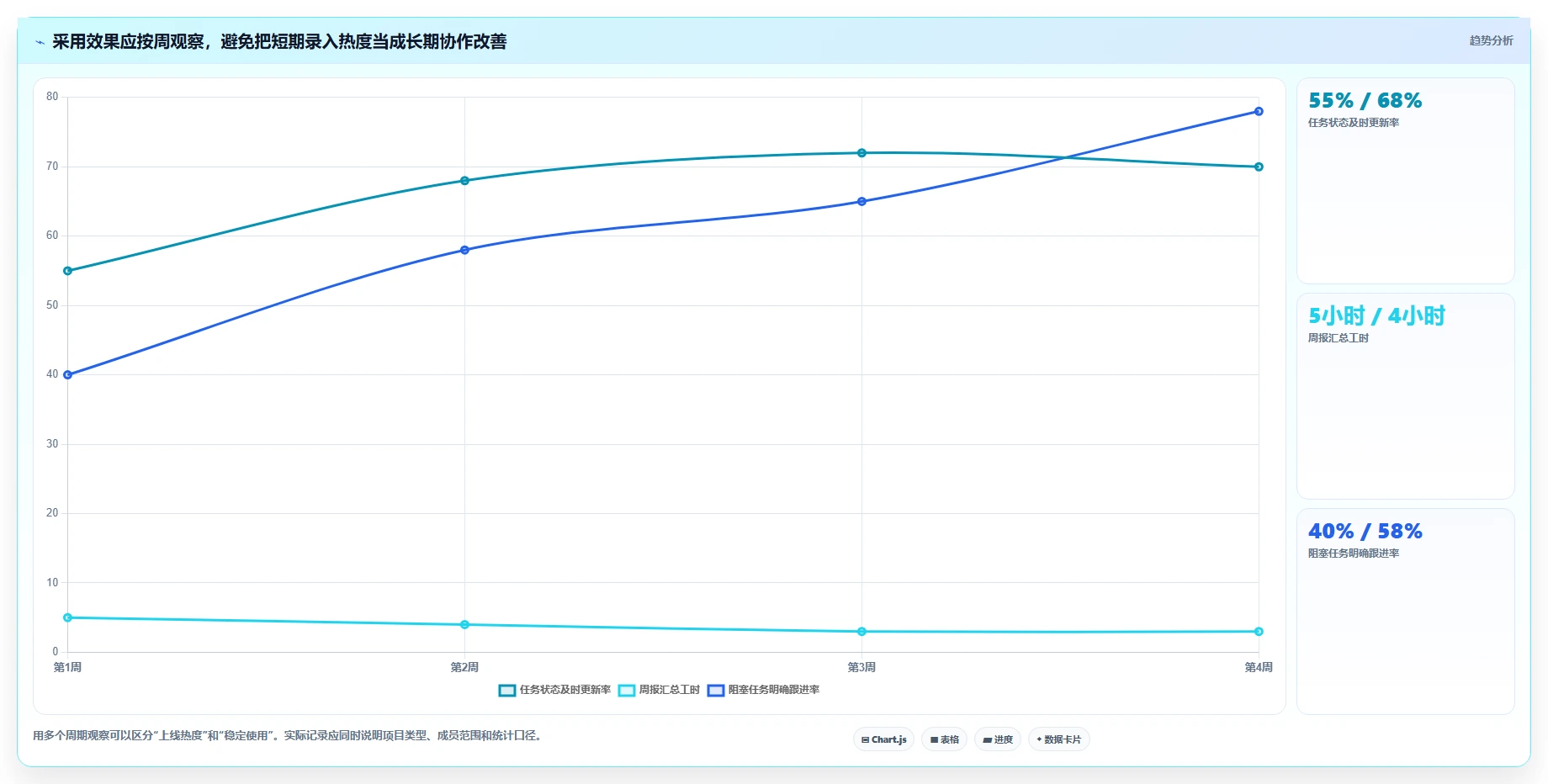Click 第4周 data point of 周报汇总工时 at 3
The width and height of the screenshot is (1548, 784).
tap(1259, 632)
